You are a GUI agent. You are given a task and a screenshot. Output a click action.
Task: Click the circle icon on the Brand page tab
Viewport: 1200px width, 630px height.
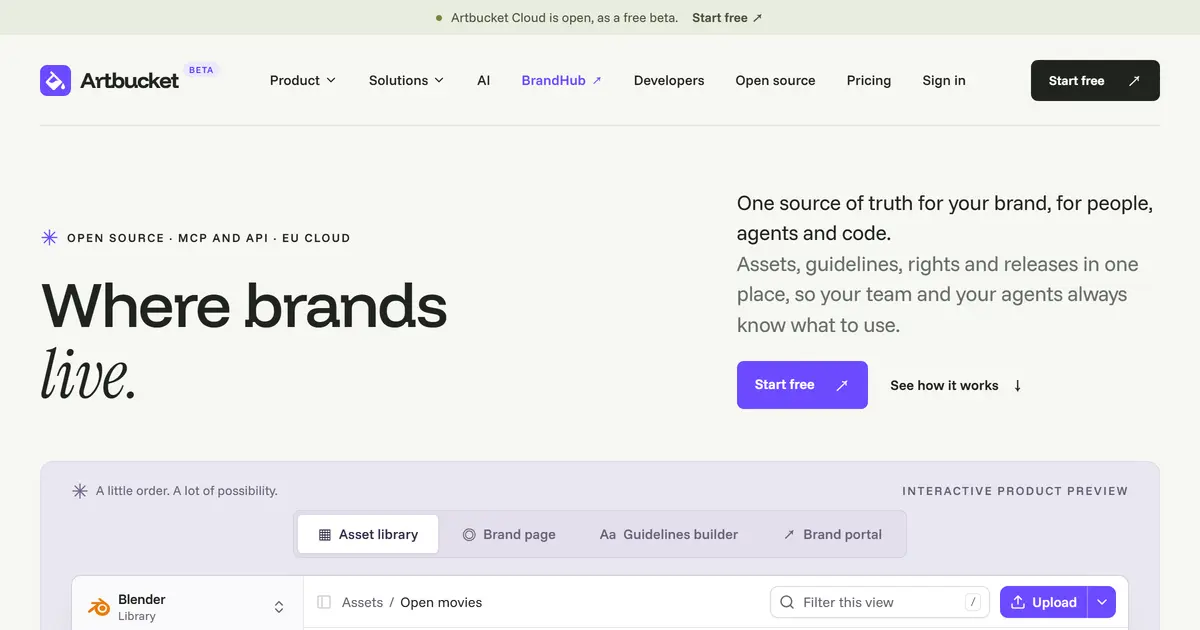click(x=469, y=535)
